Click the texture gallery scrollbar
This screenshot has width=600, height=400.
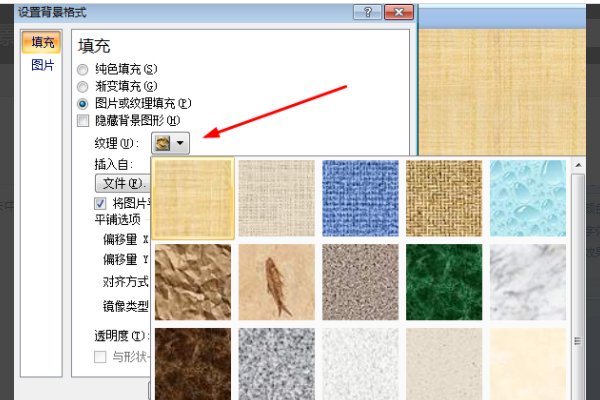tap(577, 280)
